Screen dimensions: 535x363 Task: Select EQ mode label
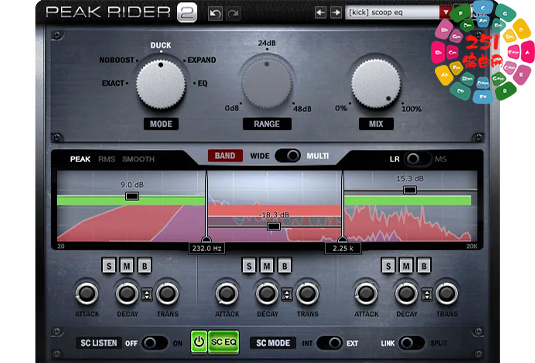(x=202, y=83)
